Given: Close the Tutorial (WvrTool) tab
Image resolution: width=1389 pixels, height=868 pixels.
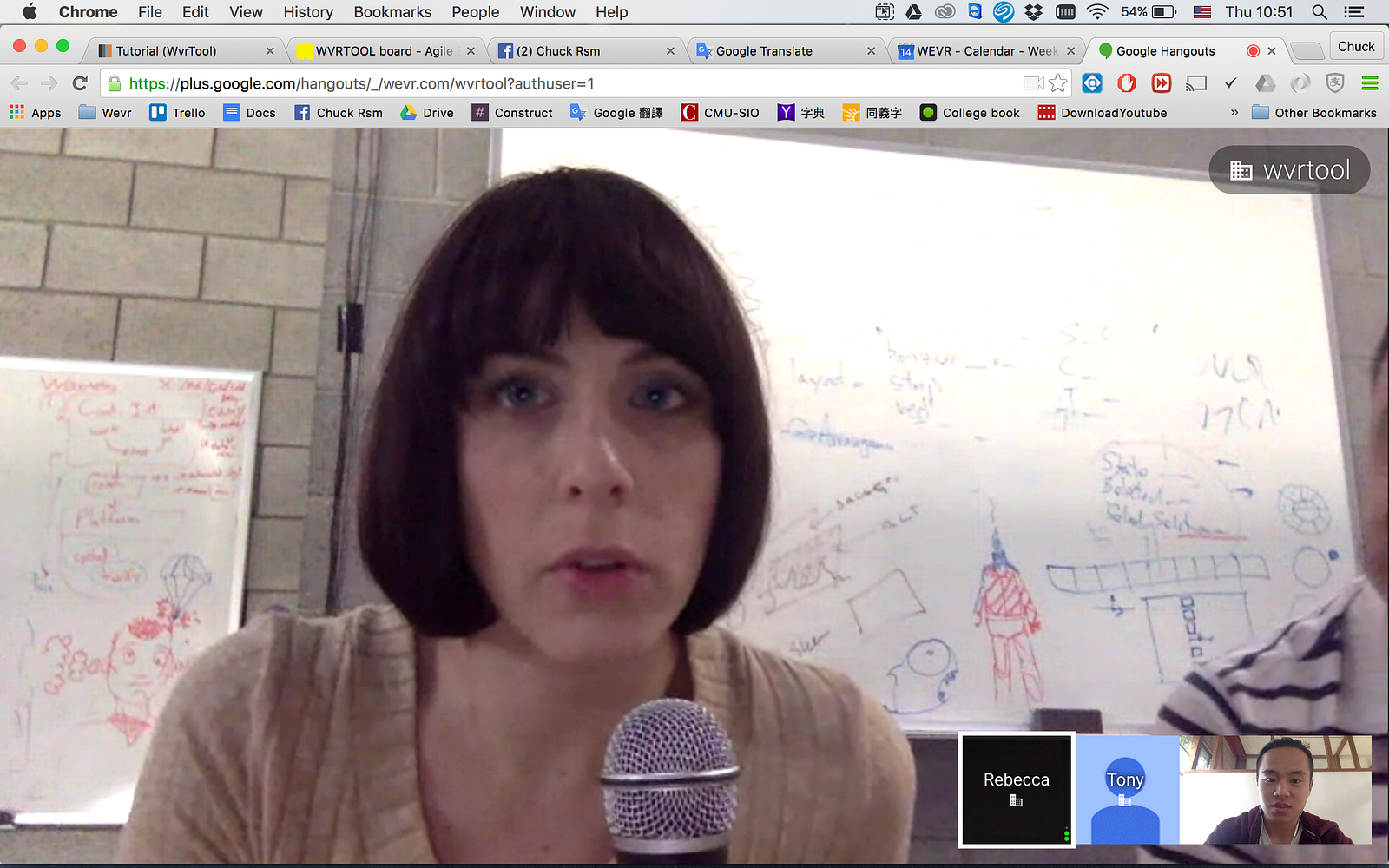Looking at the screenshot, I should pos(270,51).
